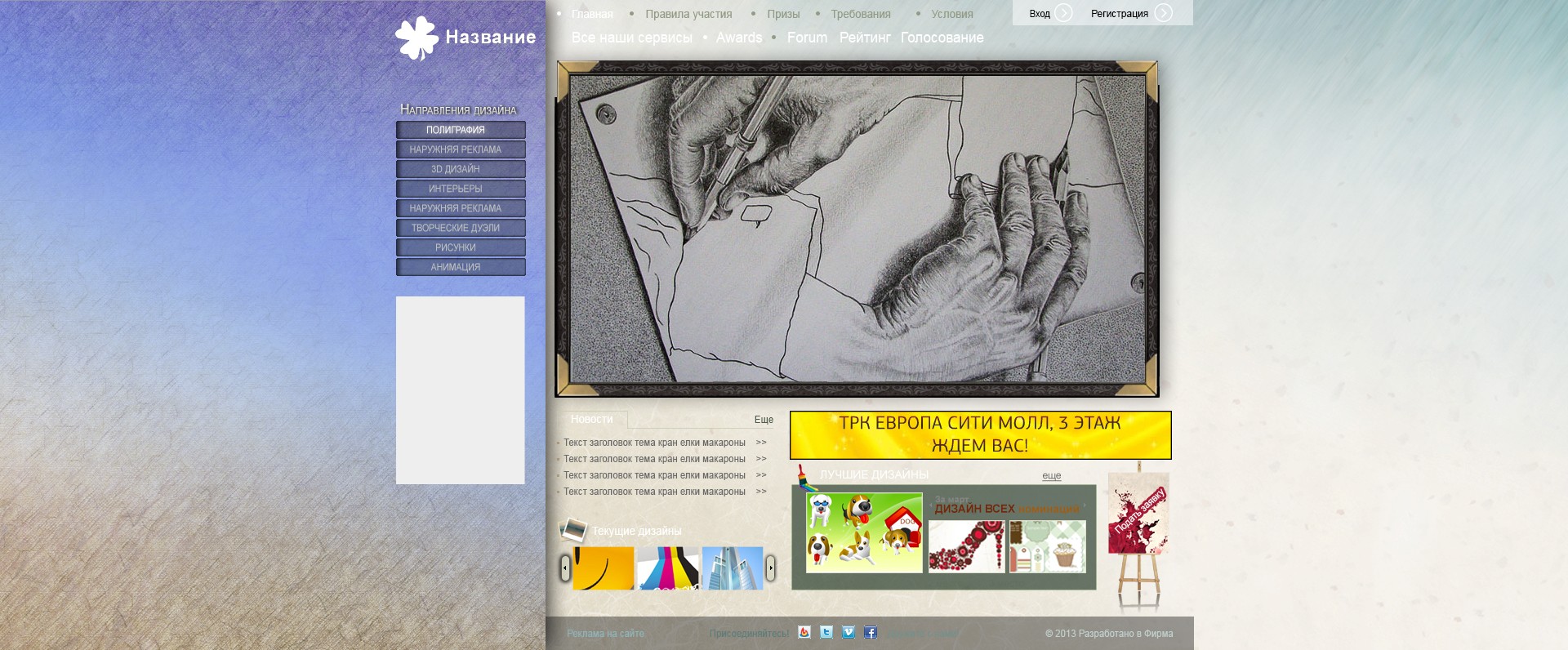This screenshot has height=650, width=1568.
Task: Click © 2013 Разработано в Фирма text
Action: tap(1109, 634)
